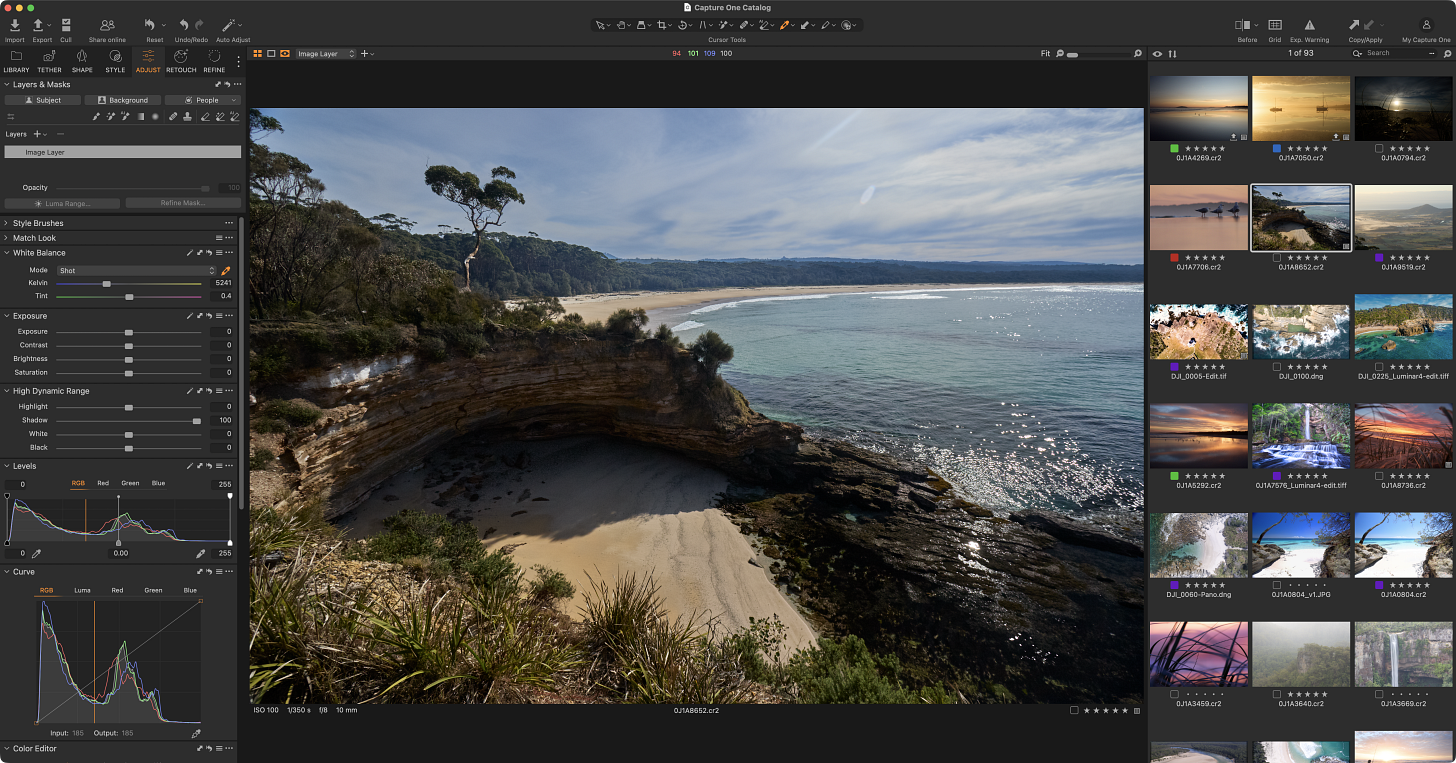Open the Cull tool
Image resolution: width=1456 pixels, height=763 pixels.
click(x=66, y=25)
